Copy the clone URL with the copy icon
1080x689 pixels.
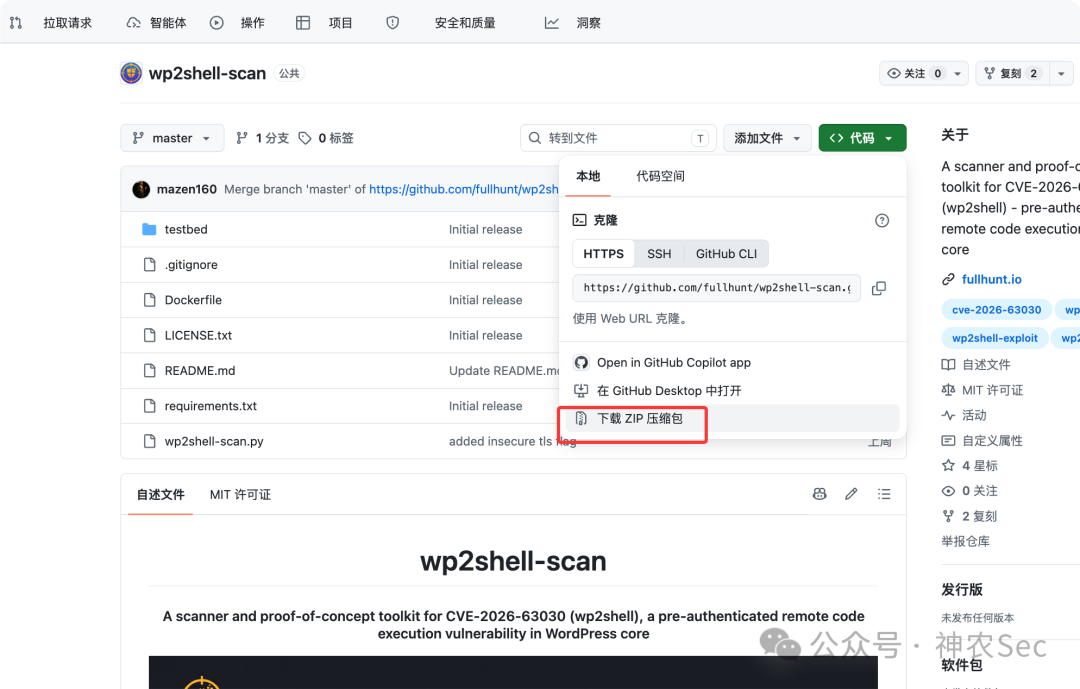click(879, 288)
